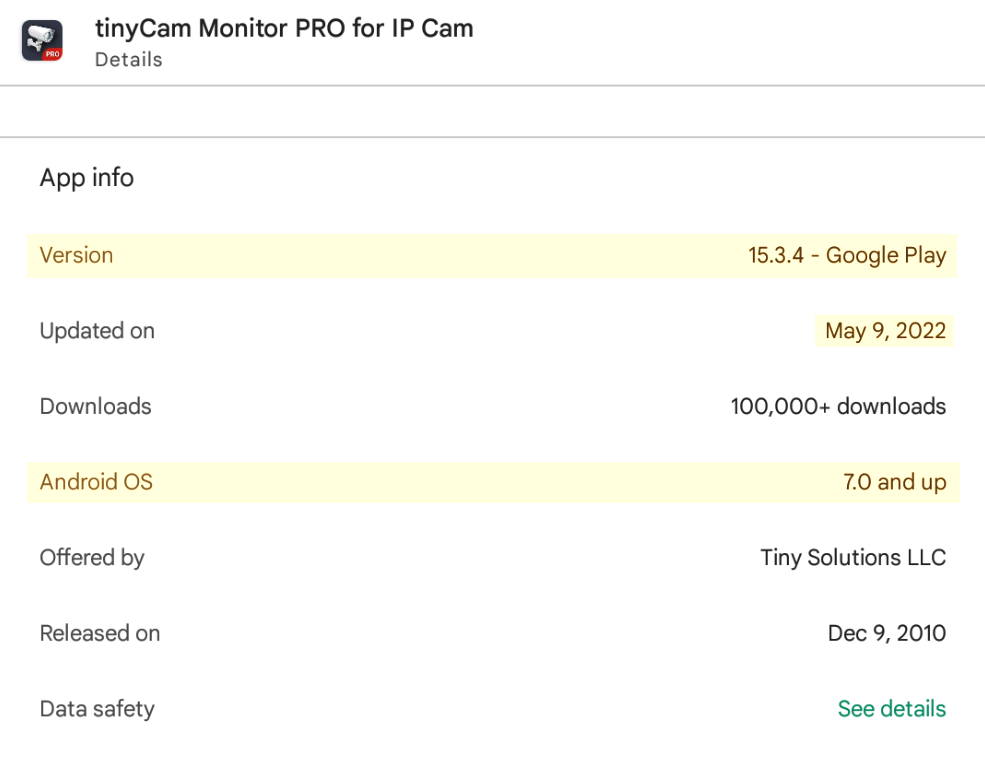
Task: Click the Details subtitle under the app title
Action: coord(128,60)
